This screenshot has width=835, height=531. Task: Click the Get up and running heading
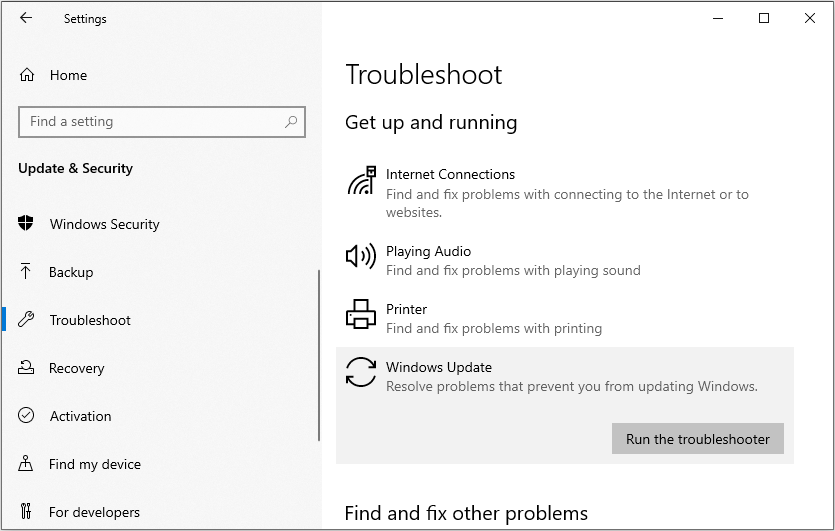(x=431, y=122)
